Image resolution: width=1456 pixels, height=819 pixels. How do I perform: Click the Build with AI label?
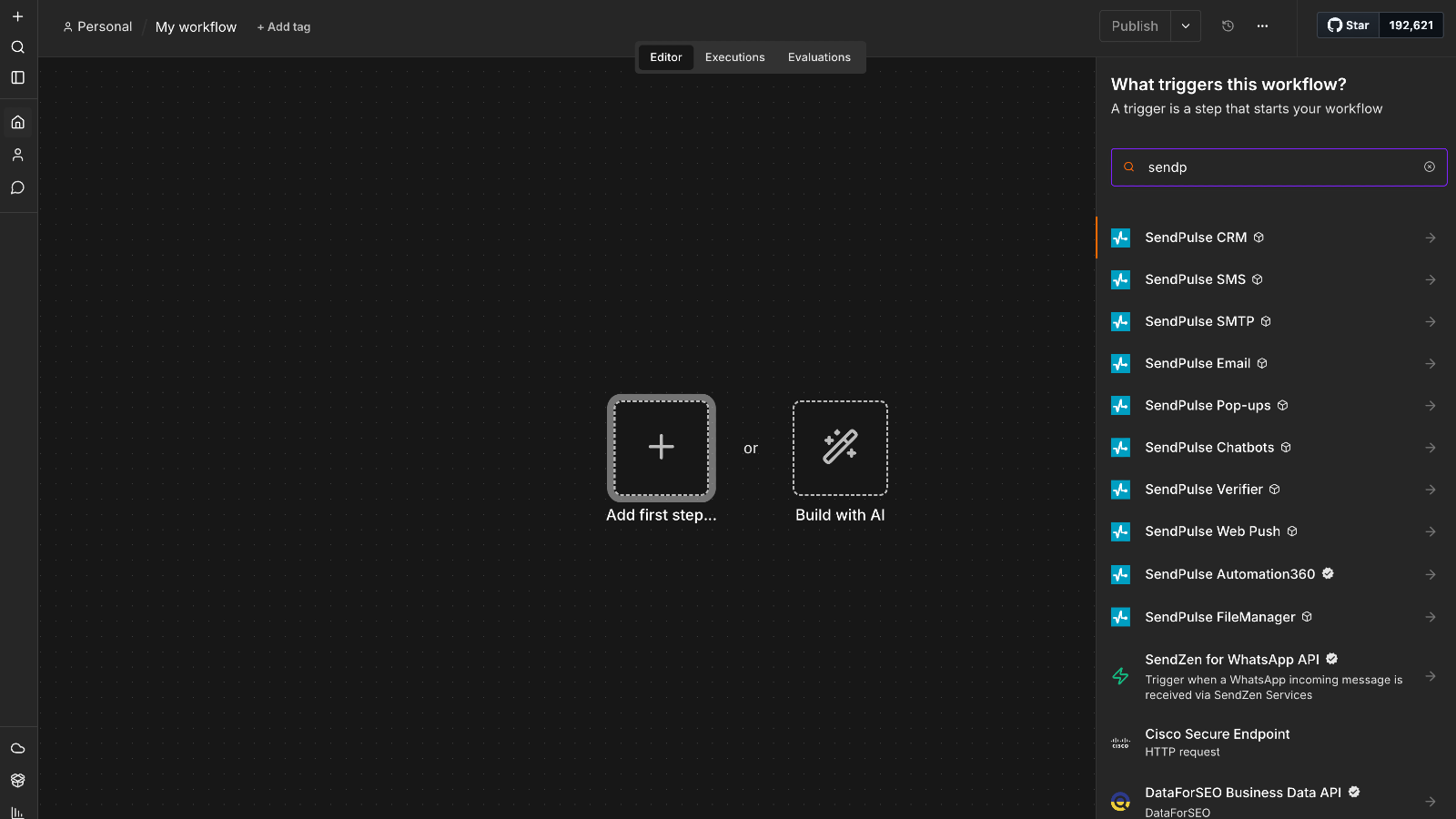tap(840, 515)
